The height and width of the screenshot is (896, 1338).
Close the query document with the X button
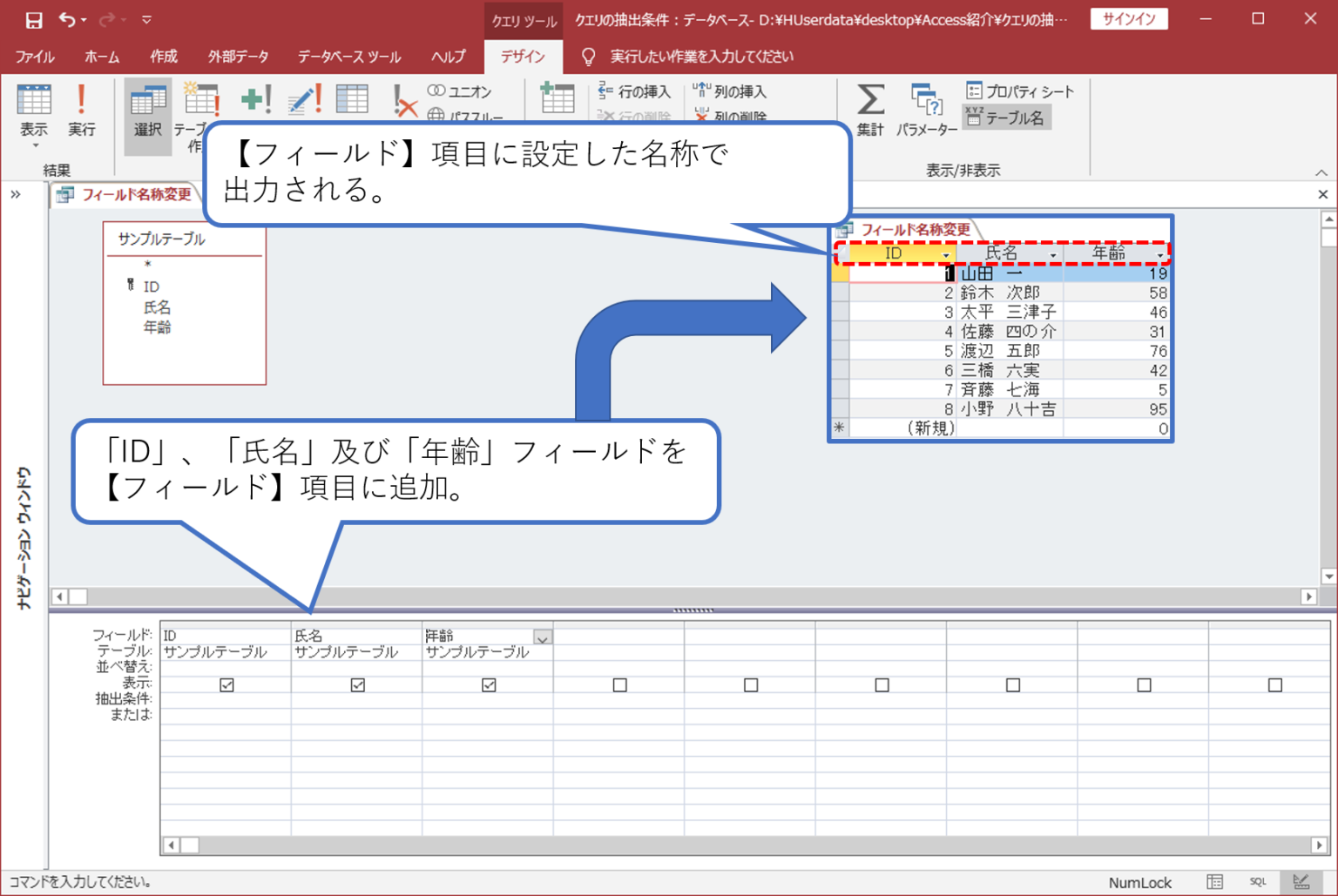click(x=1322, y=194)
